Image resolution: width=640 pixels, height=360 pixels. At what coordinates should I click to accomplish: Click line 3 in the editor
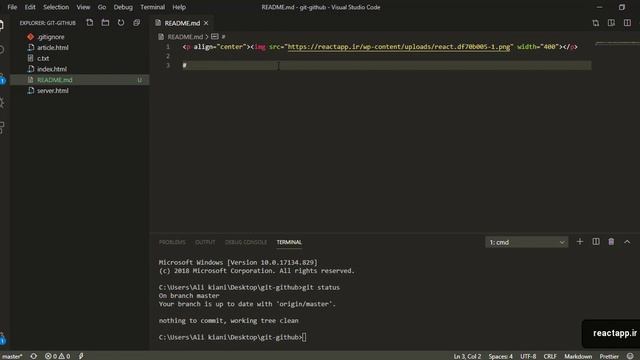pos(387,65)
